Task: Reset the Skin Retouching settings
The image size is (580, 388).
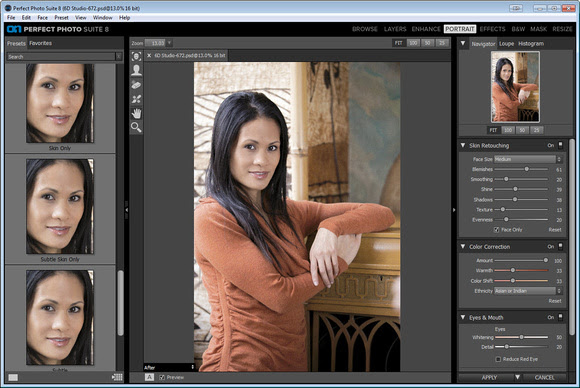Action: pos(555,230)
